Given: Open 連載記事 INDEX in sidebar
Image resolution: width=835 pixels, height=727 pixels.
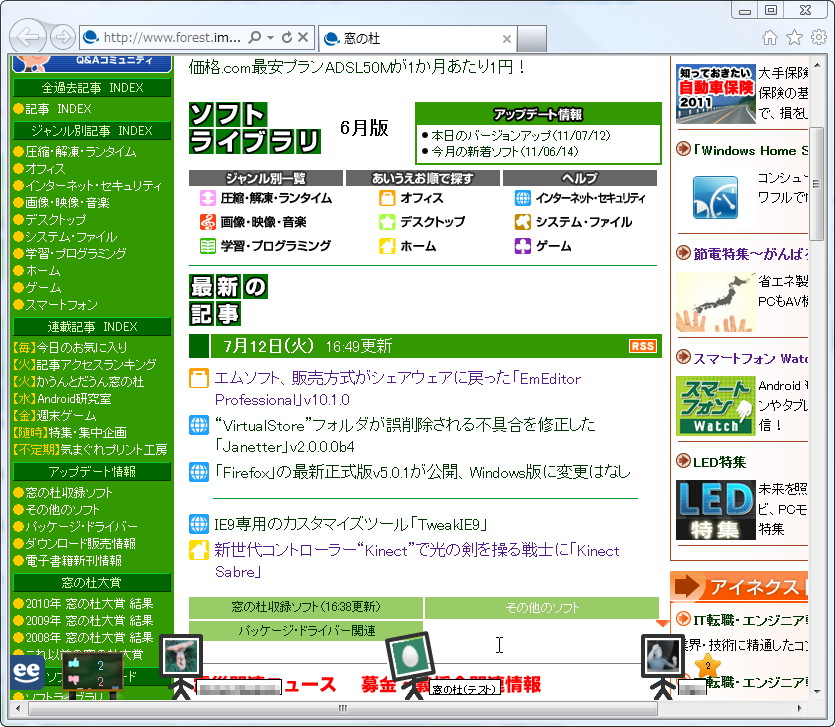Looking at the screenshot, I should click(92, 326).
